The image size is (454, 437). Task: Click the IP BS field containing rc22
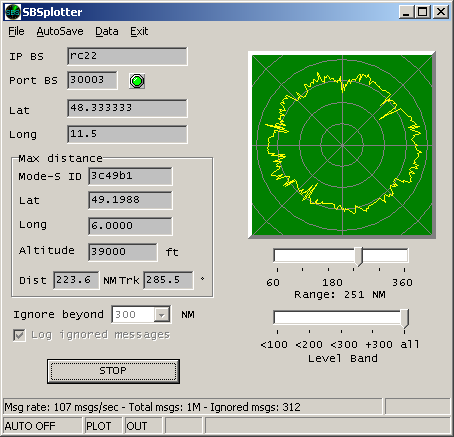pos(127,56)
